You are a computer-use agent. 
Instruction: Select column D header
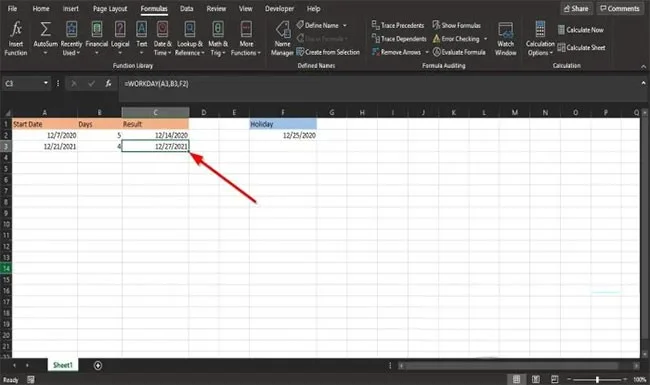click(x=204, y=112)
